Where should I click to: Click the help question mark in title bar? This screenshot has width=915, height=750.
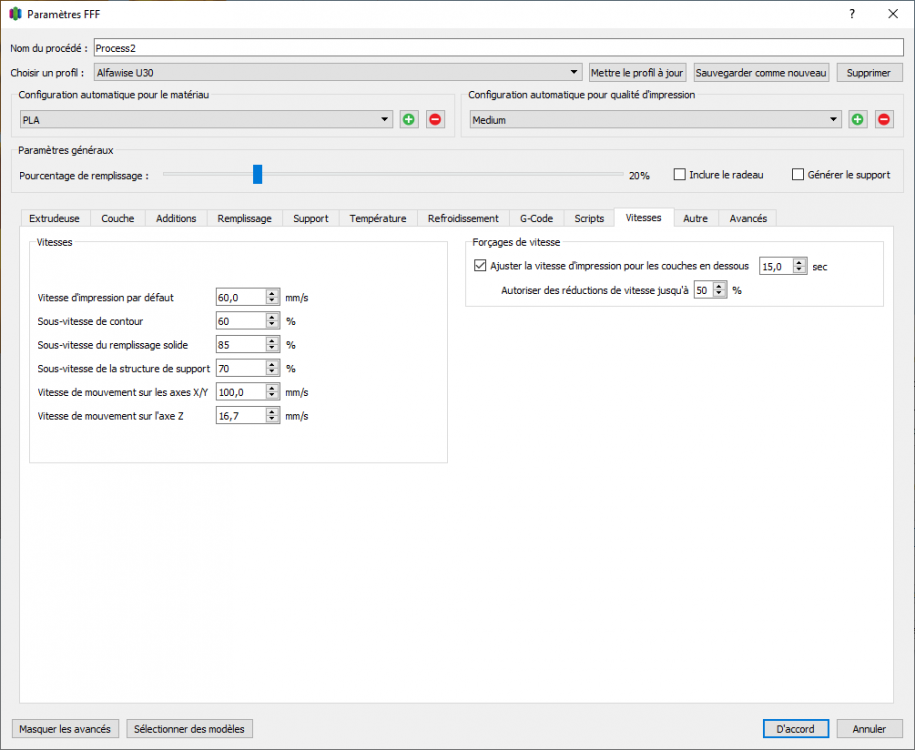pos(852,14)
